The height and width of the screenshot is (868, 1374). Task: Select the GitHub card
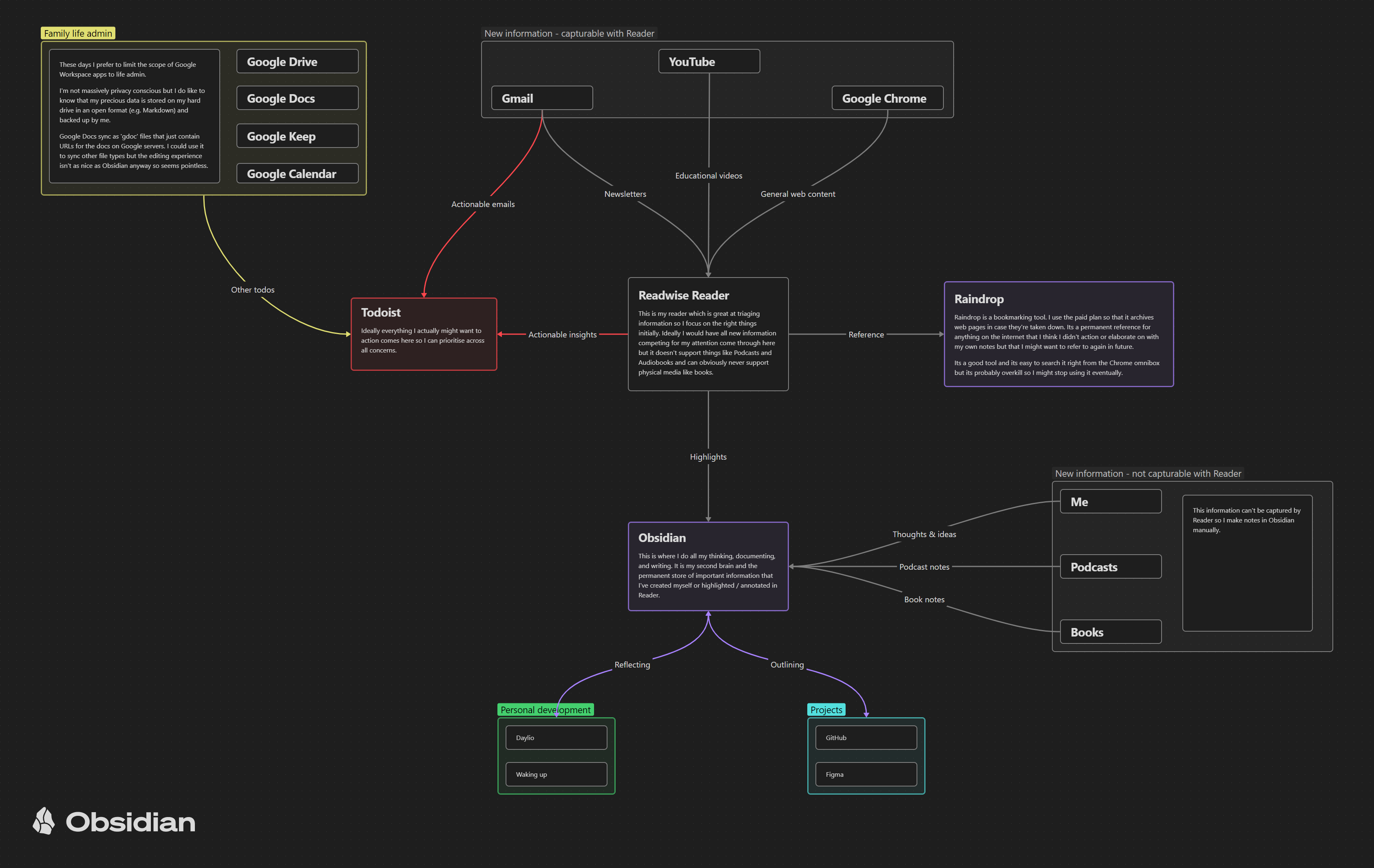click(866, 738)
